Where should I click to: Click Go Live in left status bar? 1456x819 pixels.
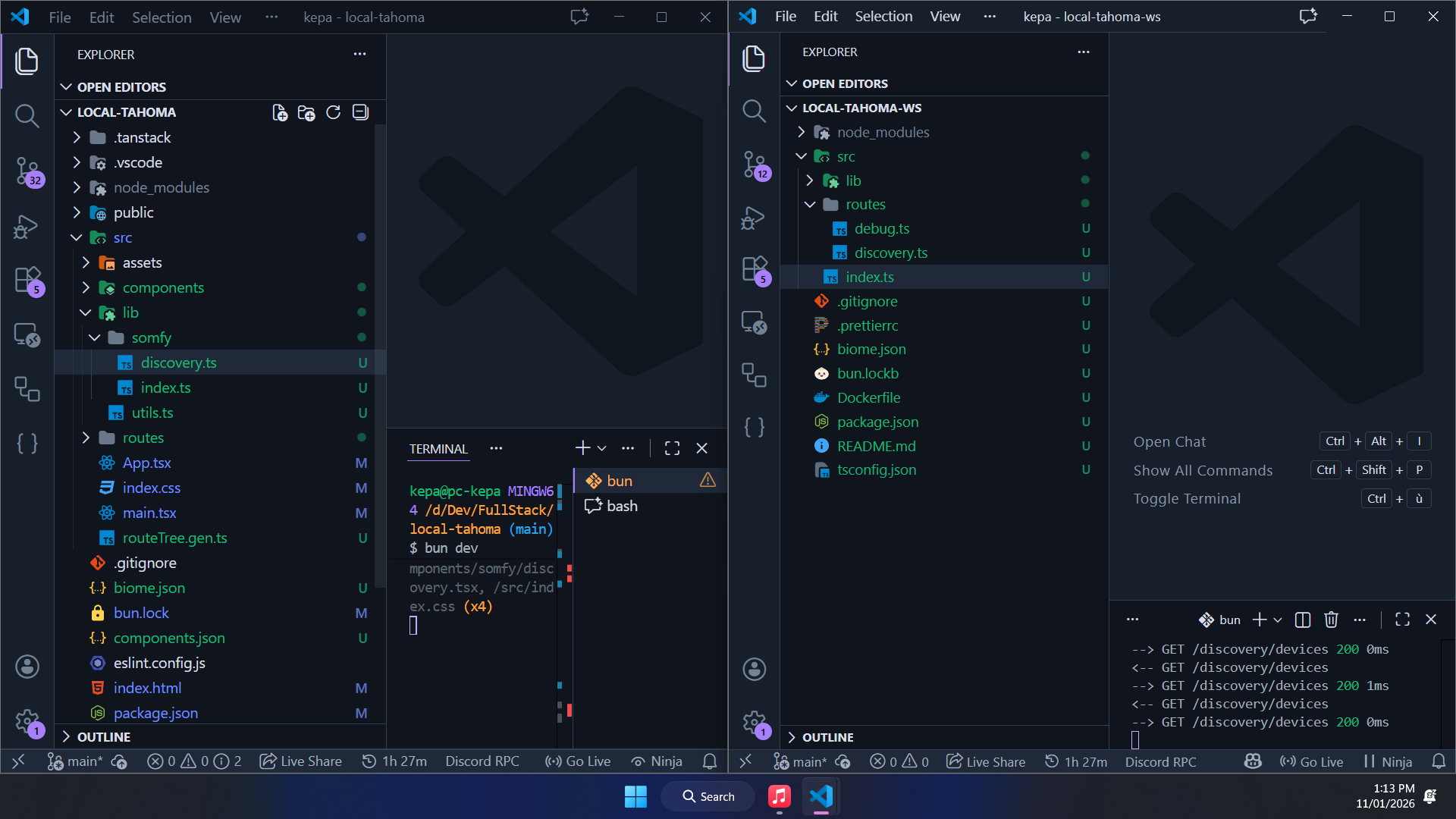click(579, 761)
